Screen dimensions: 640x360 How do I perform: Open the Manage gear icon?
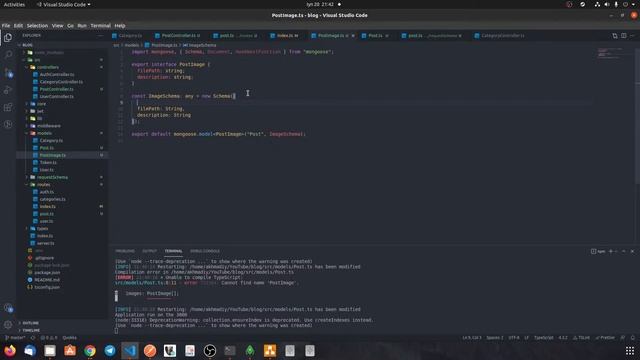(8, 325)
